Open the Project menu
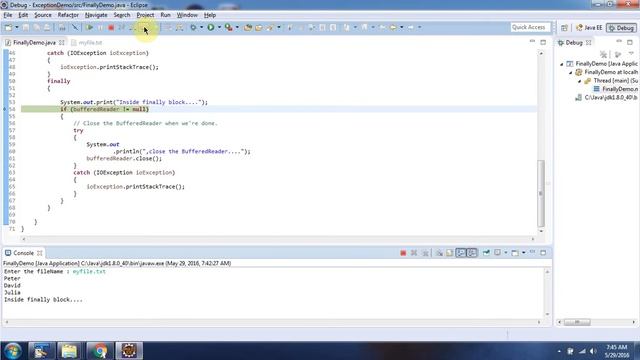Screen dimensions: 640x360 click(x=145, y=15)
